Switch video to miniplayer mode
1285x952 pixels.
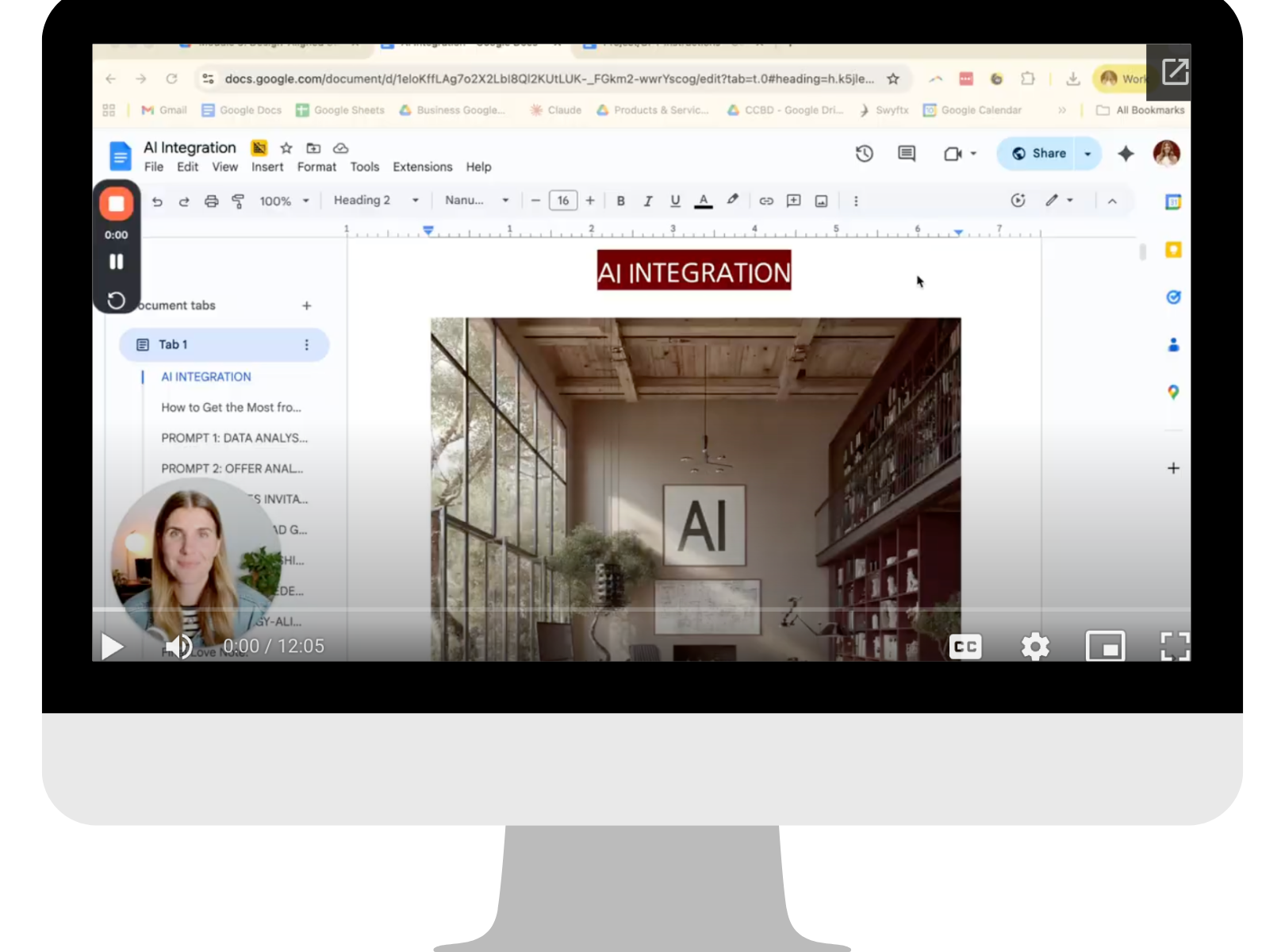tap(1105, 647)
